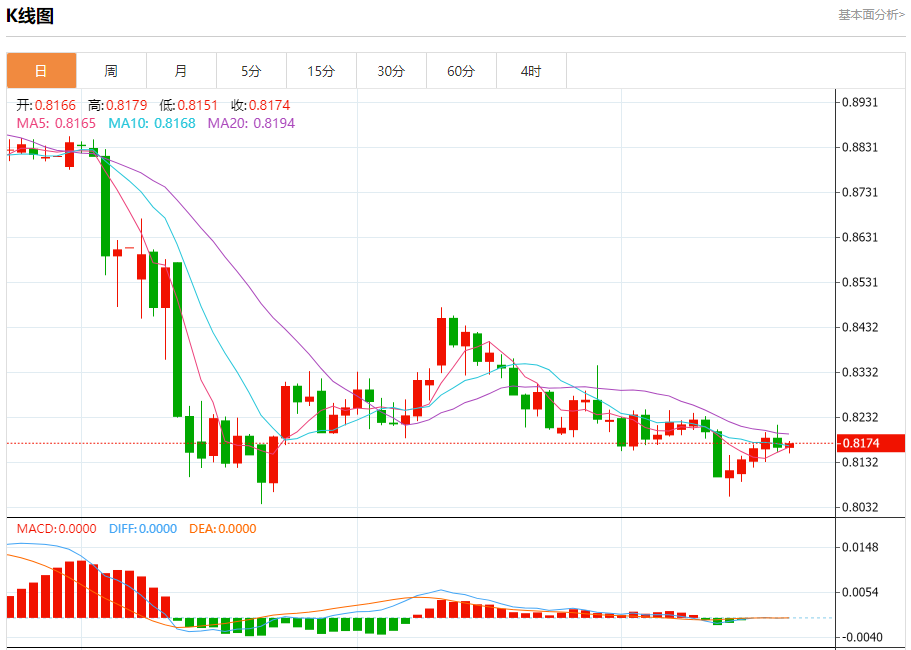Click the red 0.8174 current price tag
The image size is (911, 650).
[x=870, y=443]
